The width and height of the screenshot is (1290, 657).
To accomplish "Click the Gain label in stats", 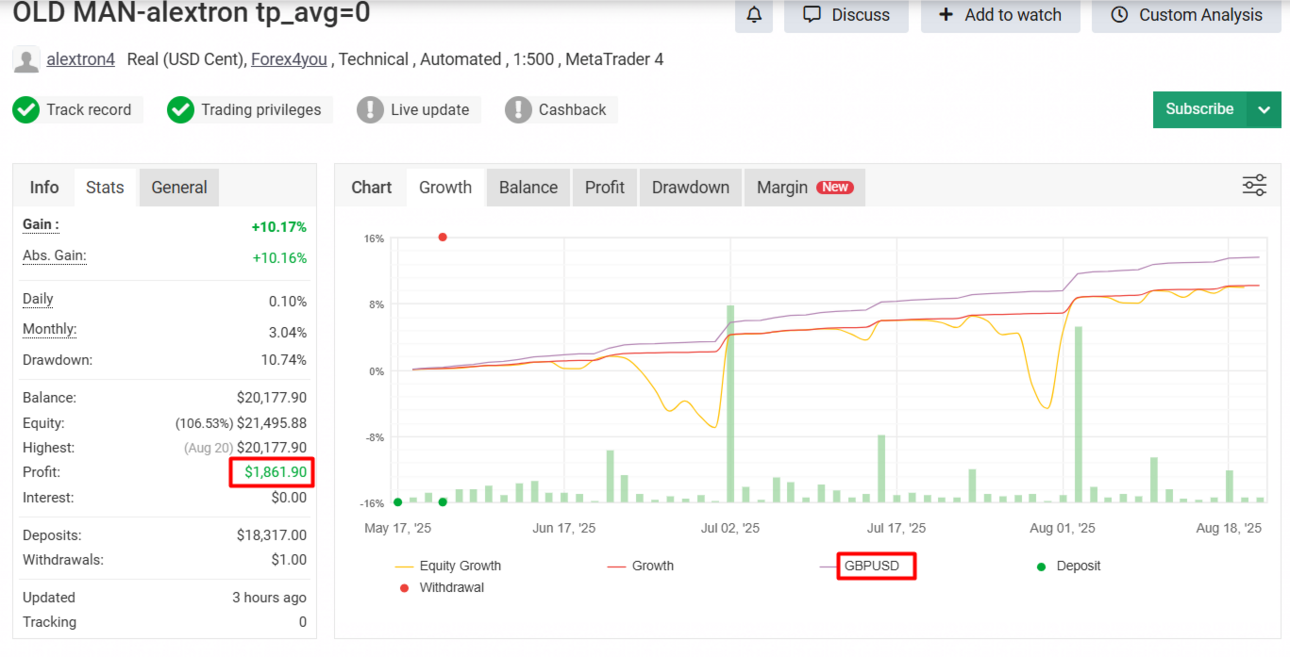I will point(41,225).
